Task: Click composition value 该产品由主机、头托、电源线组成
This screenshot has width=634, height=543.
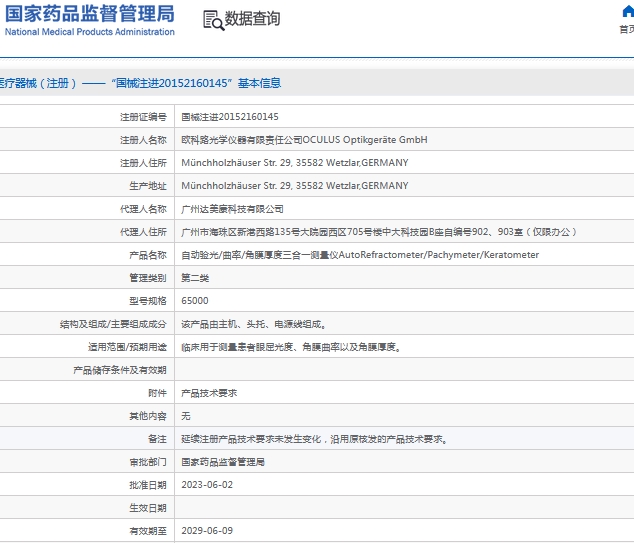Action: click(254, 324)
